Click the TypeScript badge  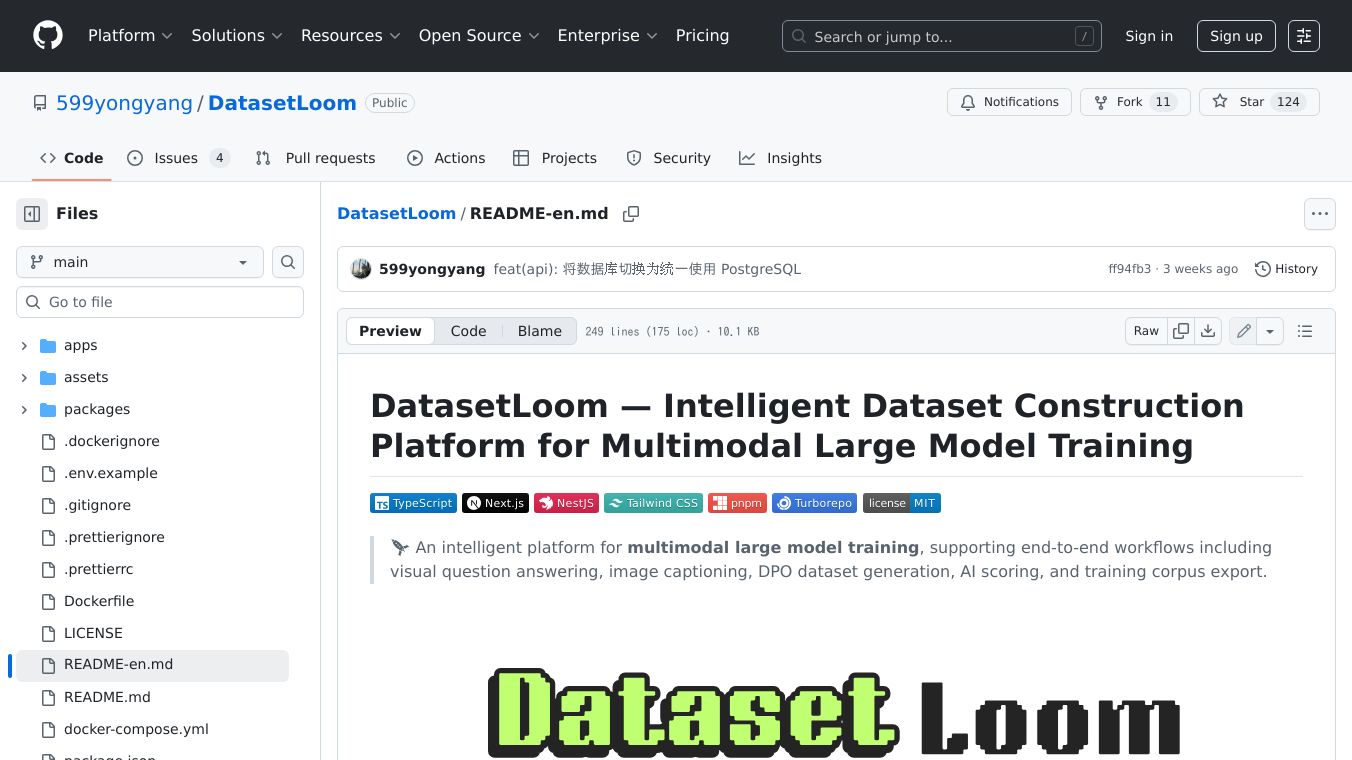[x=413, y=503]
